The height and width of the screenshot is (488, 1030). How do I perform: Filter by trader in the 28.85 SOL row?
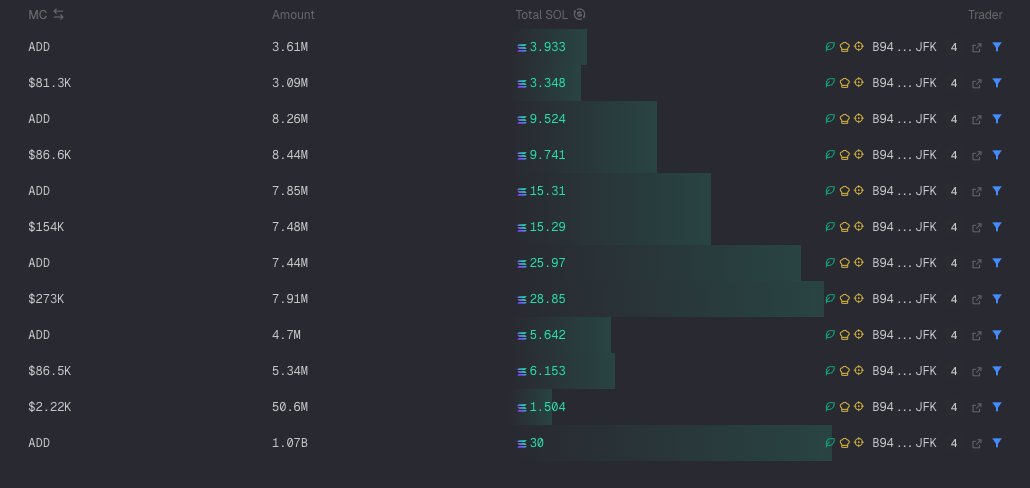[x=996, y=299]
